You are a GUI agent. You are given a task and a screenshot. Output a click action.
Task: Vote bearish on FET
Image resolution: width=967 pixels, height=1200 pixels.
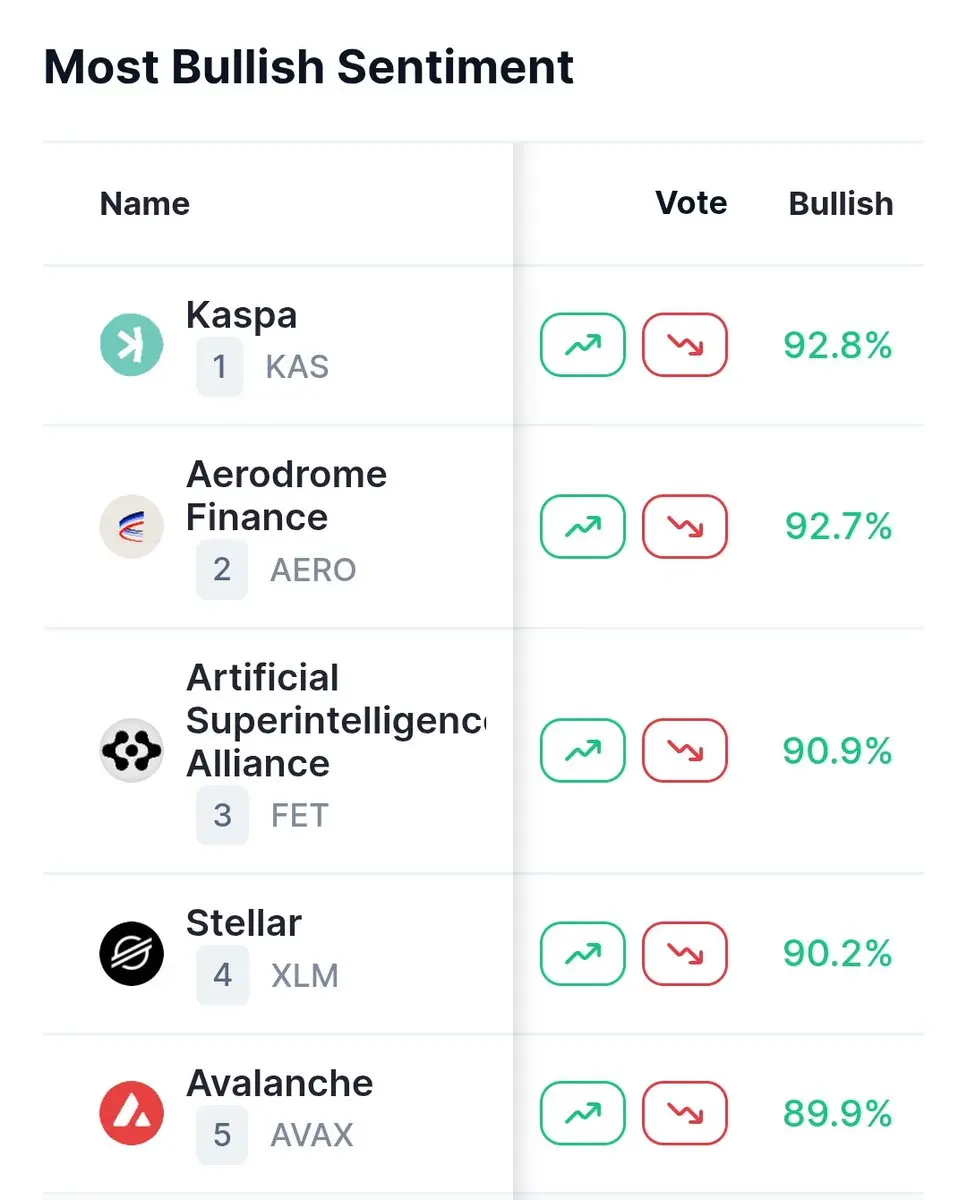tap(685, 750)
